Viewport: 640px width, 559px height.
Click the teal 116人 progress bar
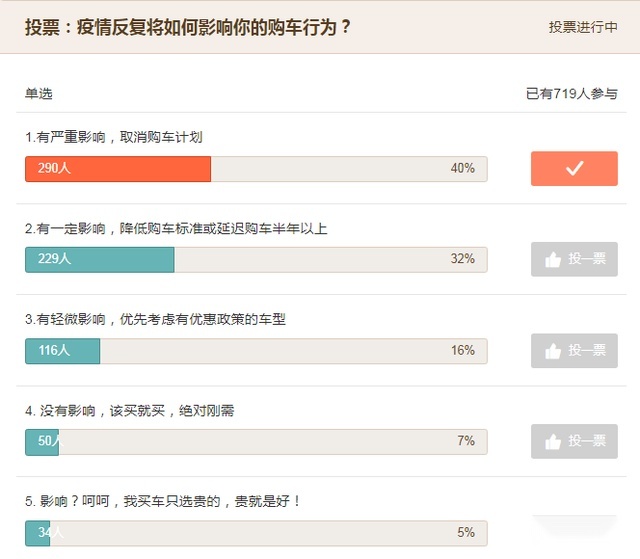[x=62, y=351]
